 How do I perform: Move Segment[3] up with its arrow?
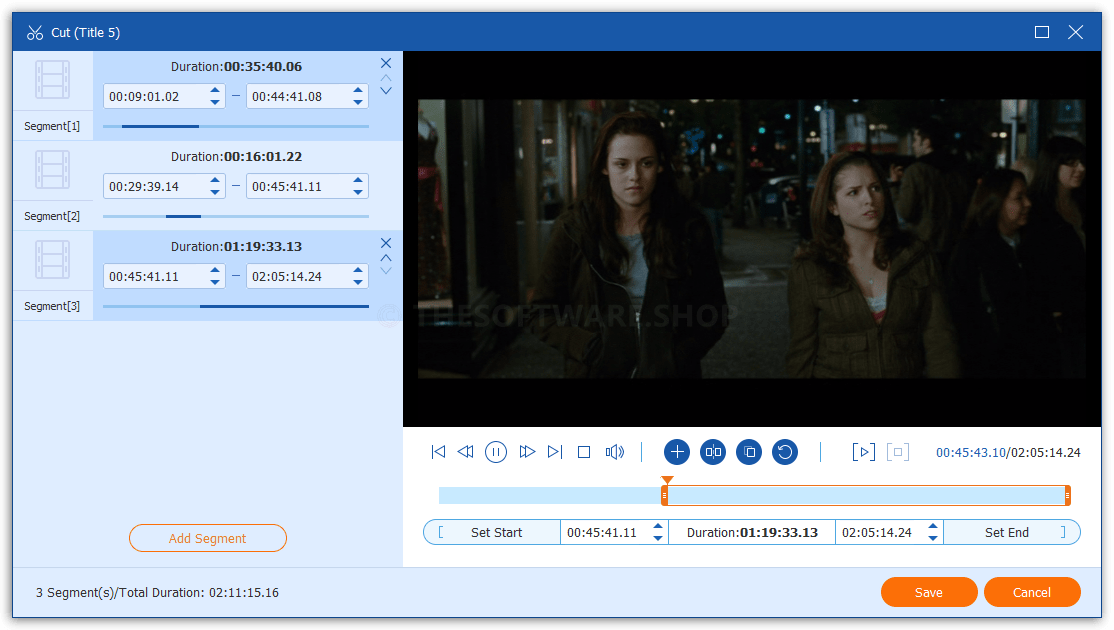[386, 258]
